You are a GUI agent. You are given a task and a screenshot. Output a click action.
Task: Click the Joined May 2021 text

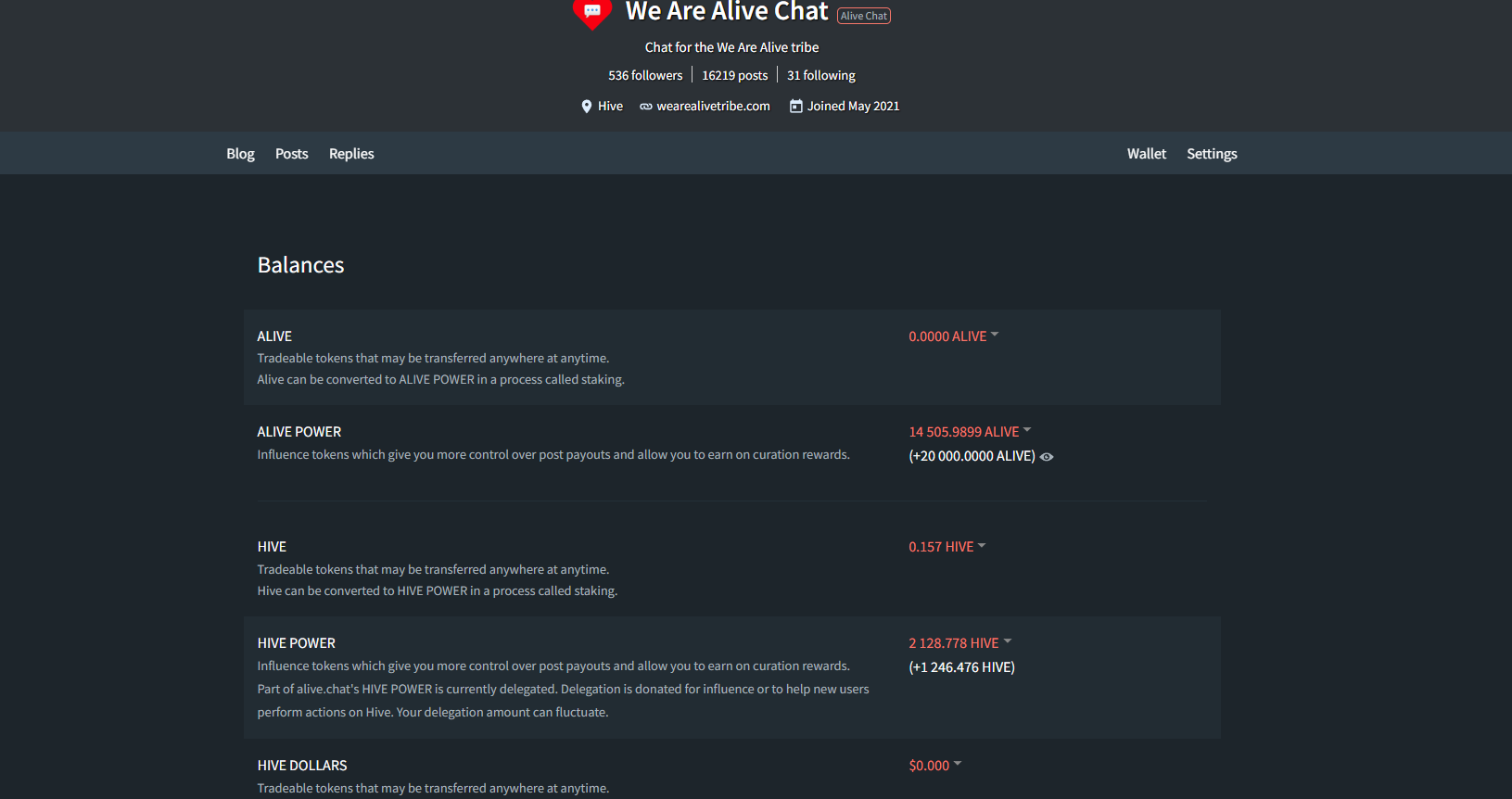(853, 107)
